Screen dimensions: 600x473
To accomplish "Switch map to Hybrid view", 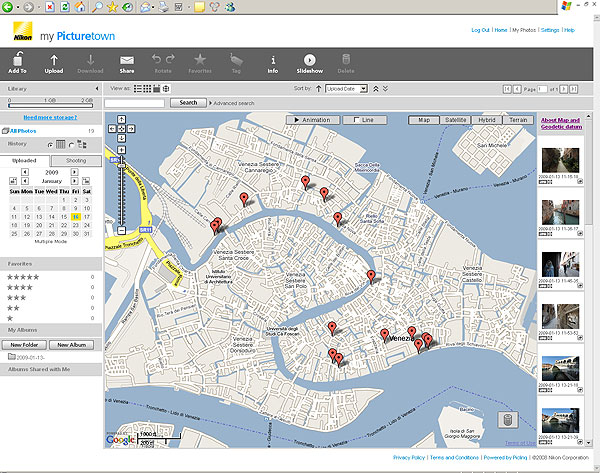I will click(x=487, y=120).
